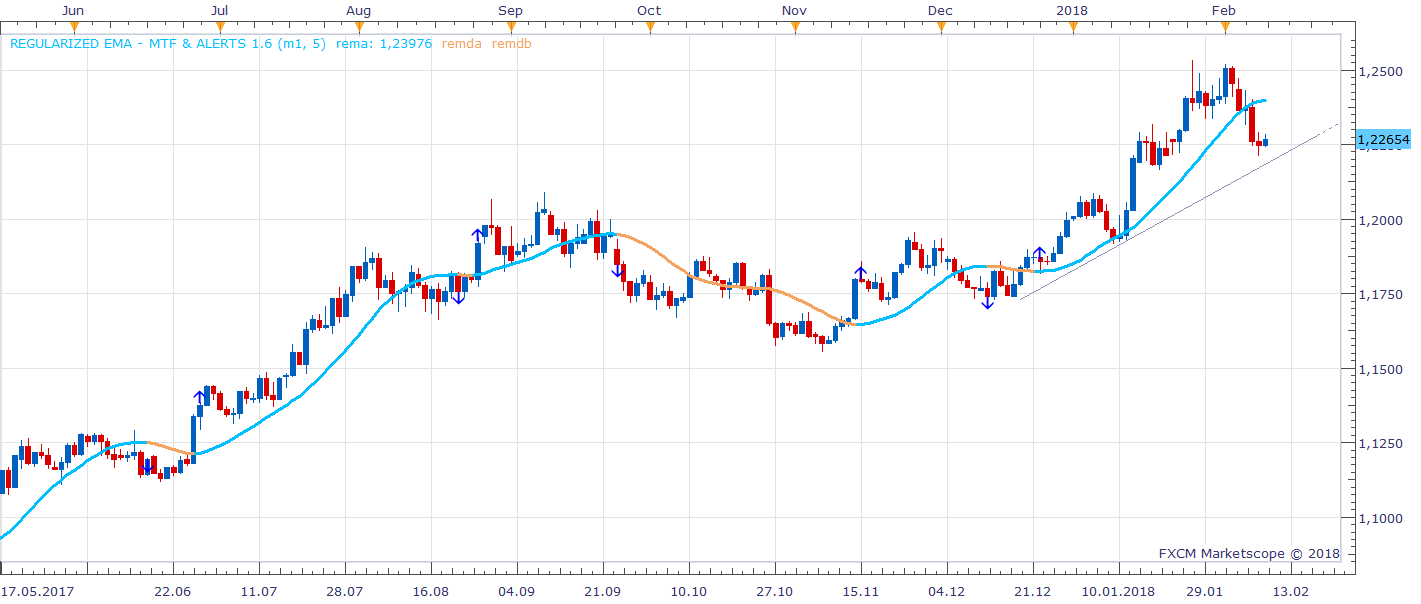The image size is (1421, 604).
Task: Click the orange marker under Feb
Action: pos(1225,27)
